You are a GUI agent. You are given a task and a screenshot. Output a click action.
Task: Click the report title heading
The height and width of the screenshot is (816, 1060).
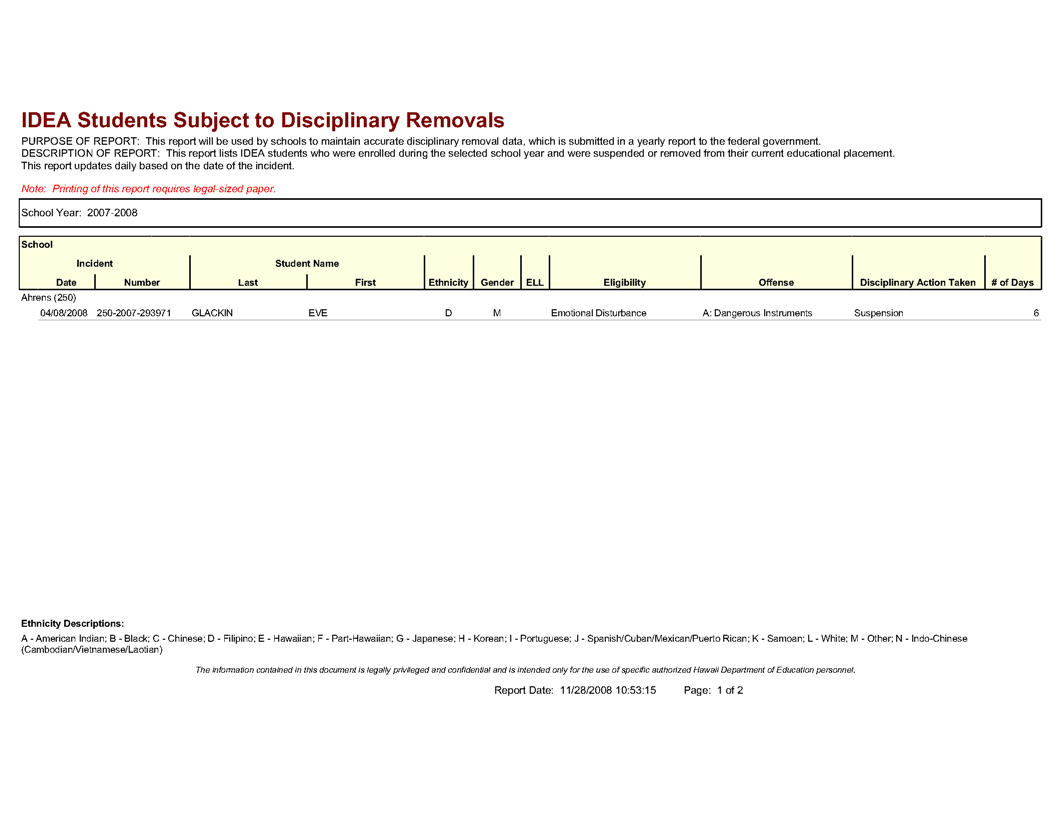[x=262, y=121]
